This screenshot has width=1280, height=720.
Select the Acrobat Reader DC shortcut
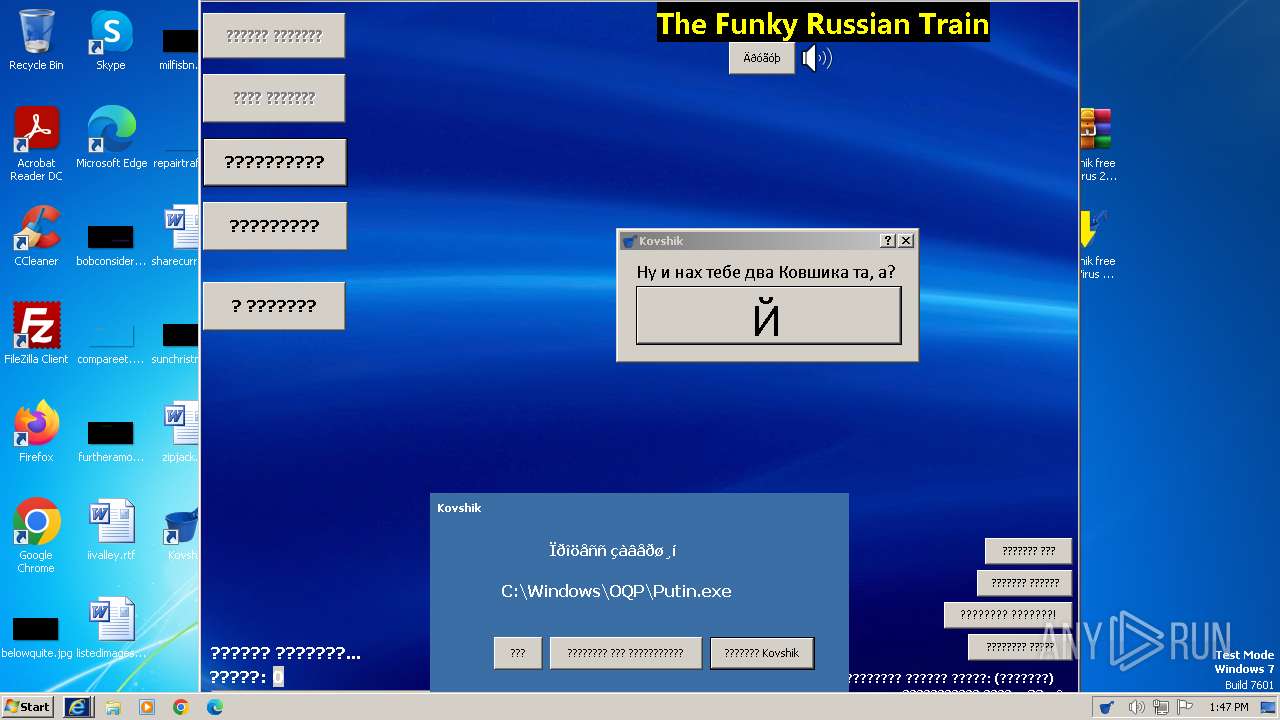coord(36,144)
